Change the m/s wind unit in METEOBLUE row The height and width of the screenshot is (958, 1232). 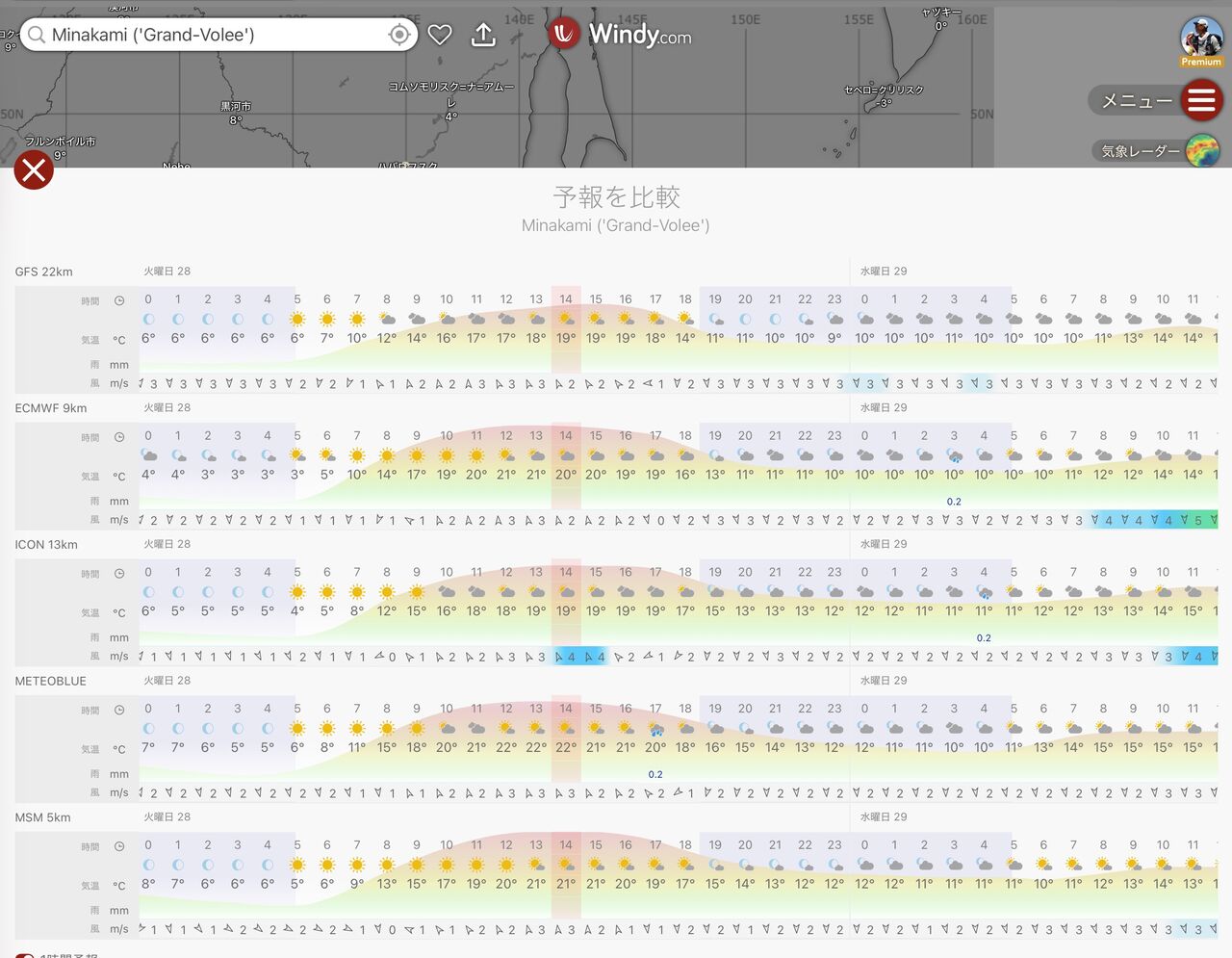(x=119, y=793)
